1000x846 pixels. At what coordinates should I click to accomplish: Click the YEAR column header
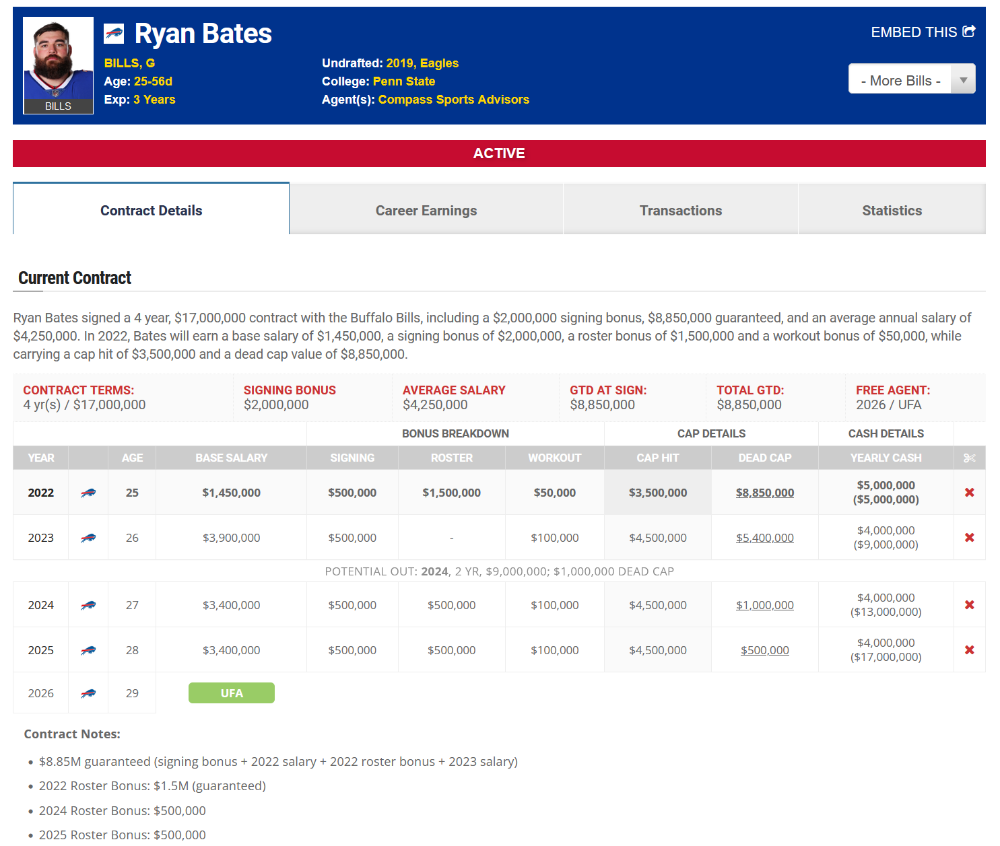click(x=41, y=458)
